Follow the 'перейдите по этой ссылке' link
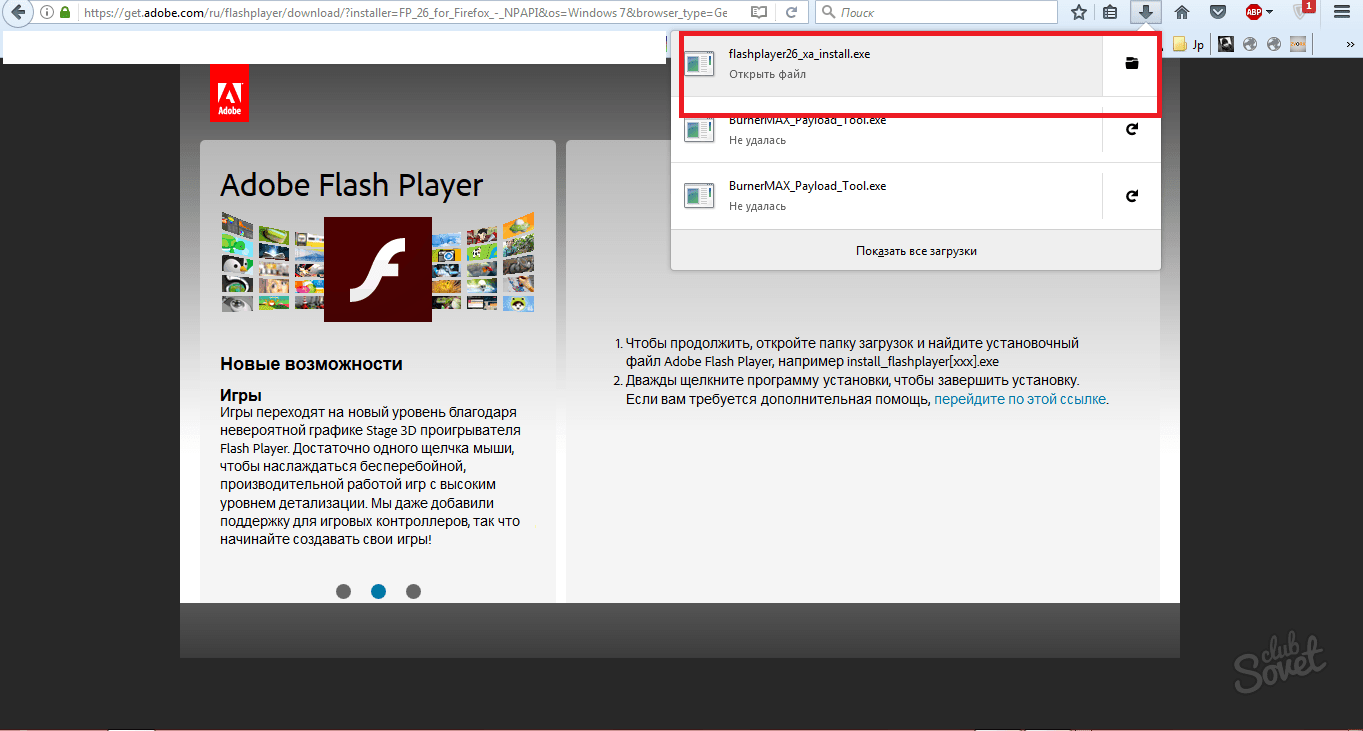Screen dimensions: 1363x731 tap(1020, 399)
